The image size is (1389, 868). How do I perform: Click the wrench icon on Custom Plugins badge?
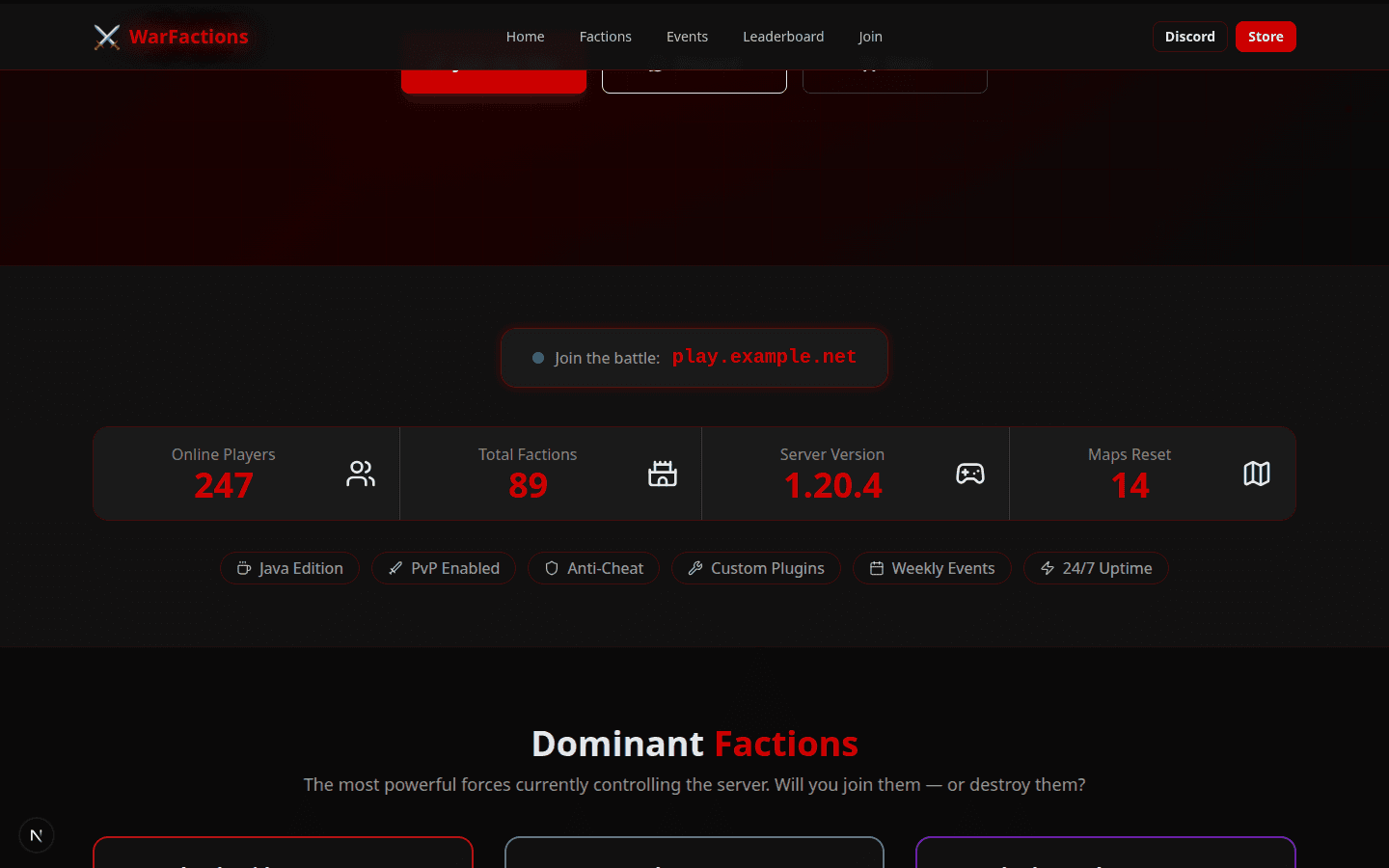695,568
